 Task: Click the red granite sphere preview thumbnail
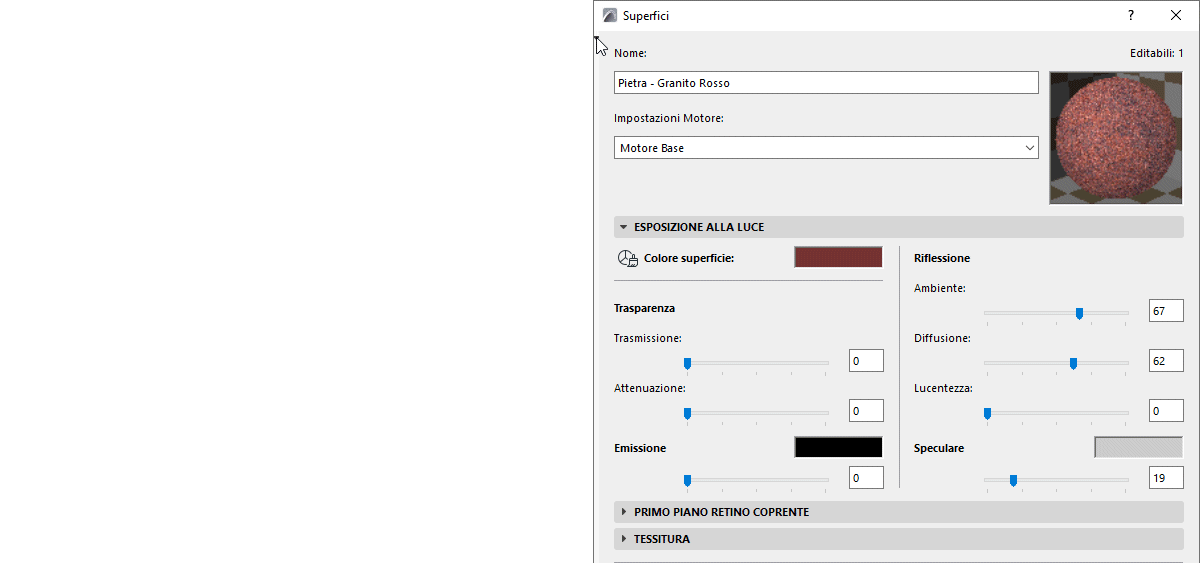(1116, 138)
